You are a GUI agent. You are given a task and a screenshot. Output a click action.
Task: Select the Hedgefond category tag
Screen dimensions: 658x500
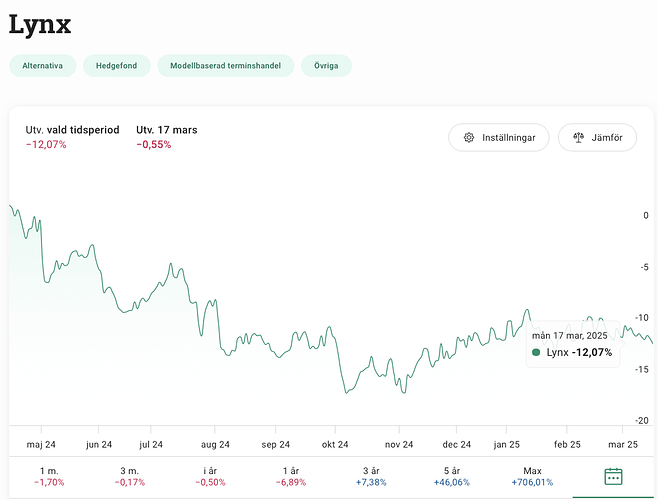pyautogui.click(x=116, y=65)
